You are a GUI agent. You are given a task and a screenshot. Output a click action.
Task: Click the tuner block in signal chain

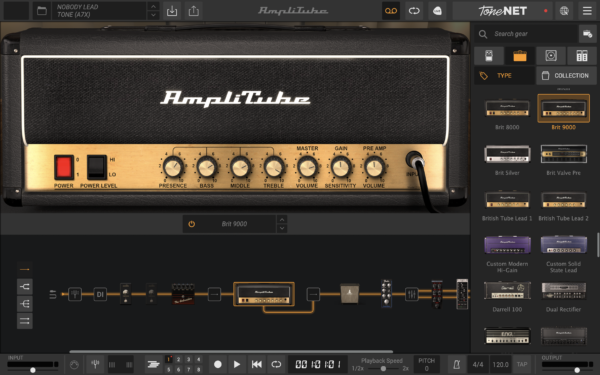[75, 294]
